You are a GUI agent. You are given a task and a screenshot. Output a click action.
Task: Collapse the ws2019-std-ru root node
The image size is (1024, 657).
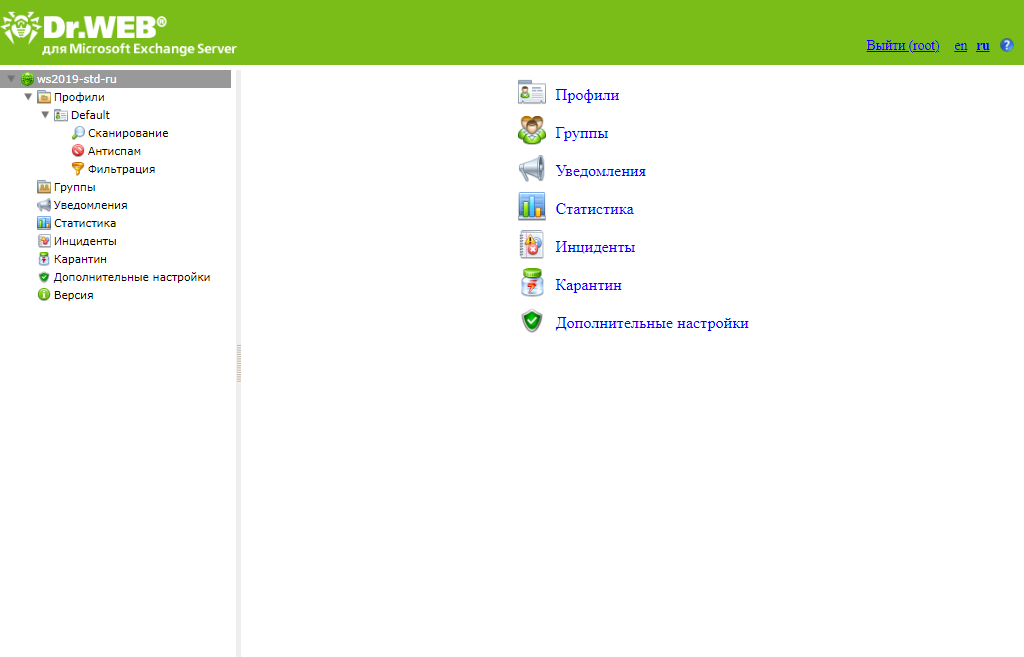pyautogui.click(x=11, y=79)
